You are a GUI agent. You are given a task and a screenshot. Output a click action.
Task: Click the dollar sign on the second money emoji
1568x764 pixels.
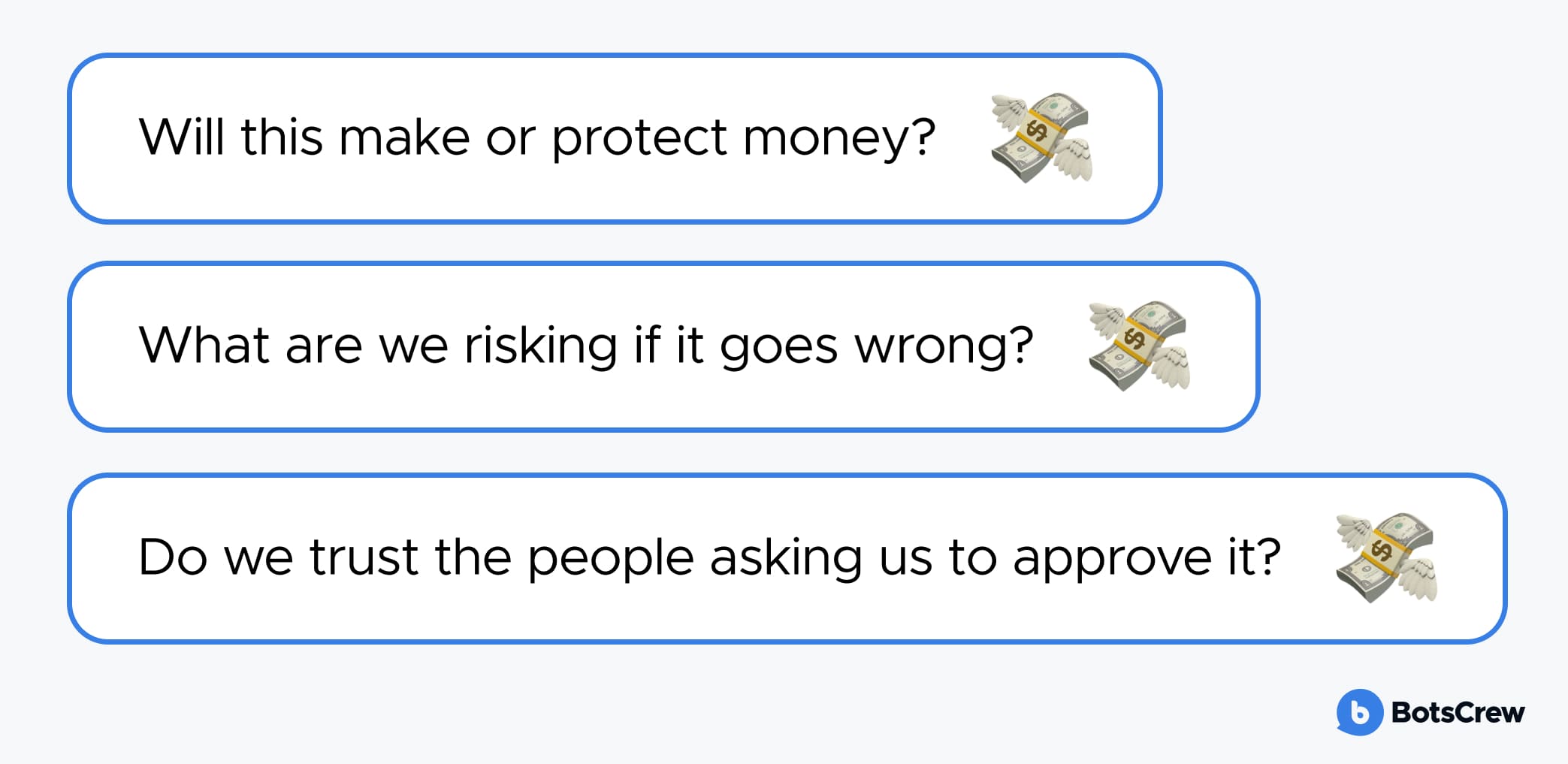click(1135, 340)
